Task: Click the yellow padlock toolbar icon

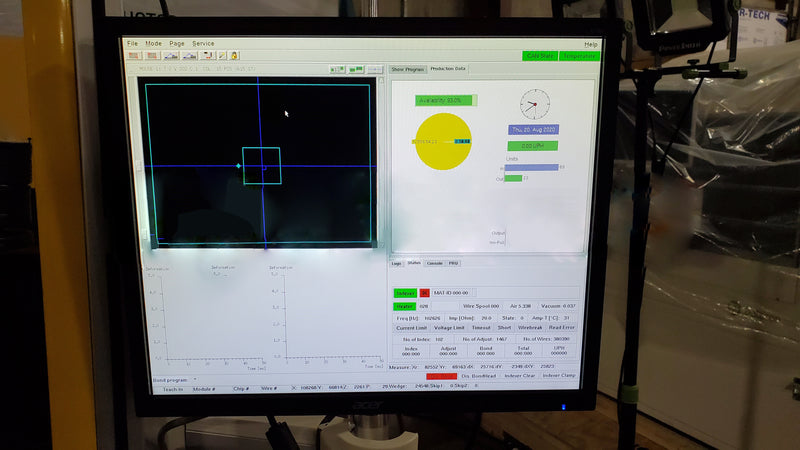Action: pyautogui.click(x=234, y=56)
